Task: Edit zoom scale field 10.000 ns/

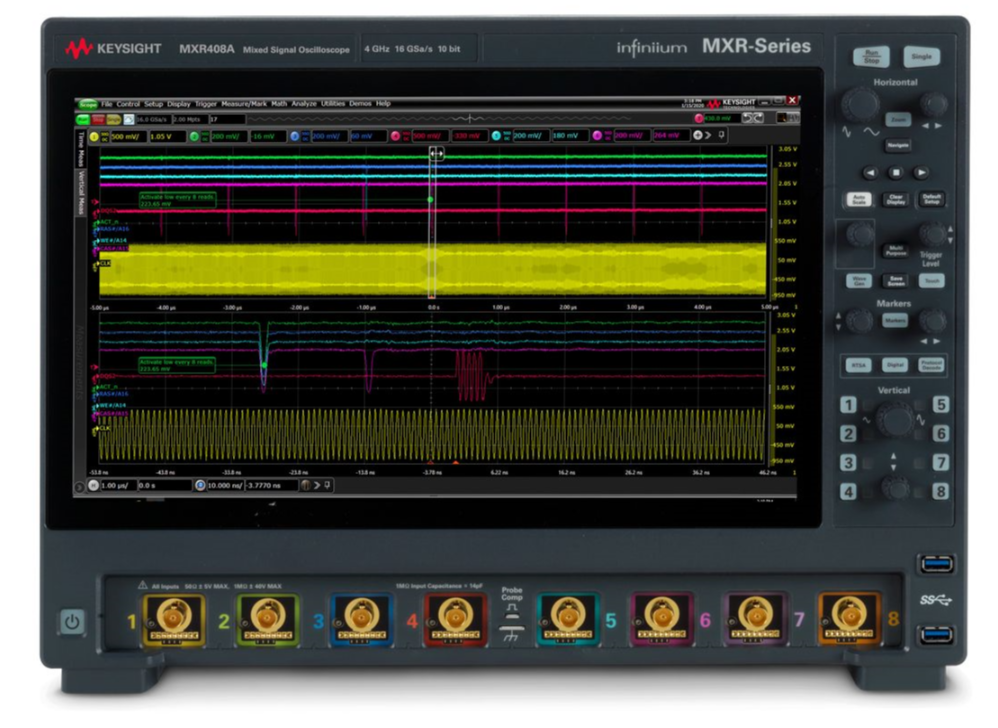Action: (225, 486)
